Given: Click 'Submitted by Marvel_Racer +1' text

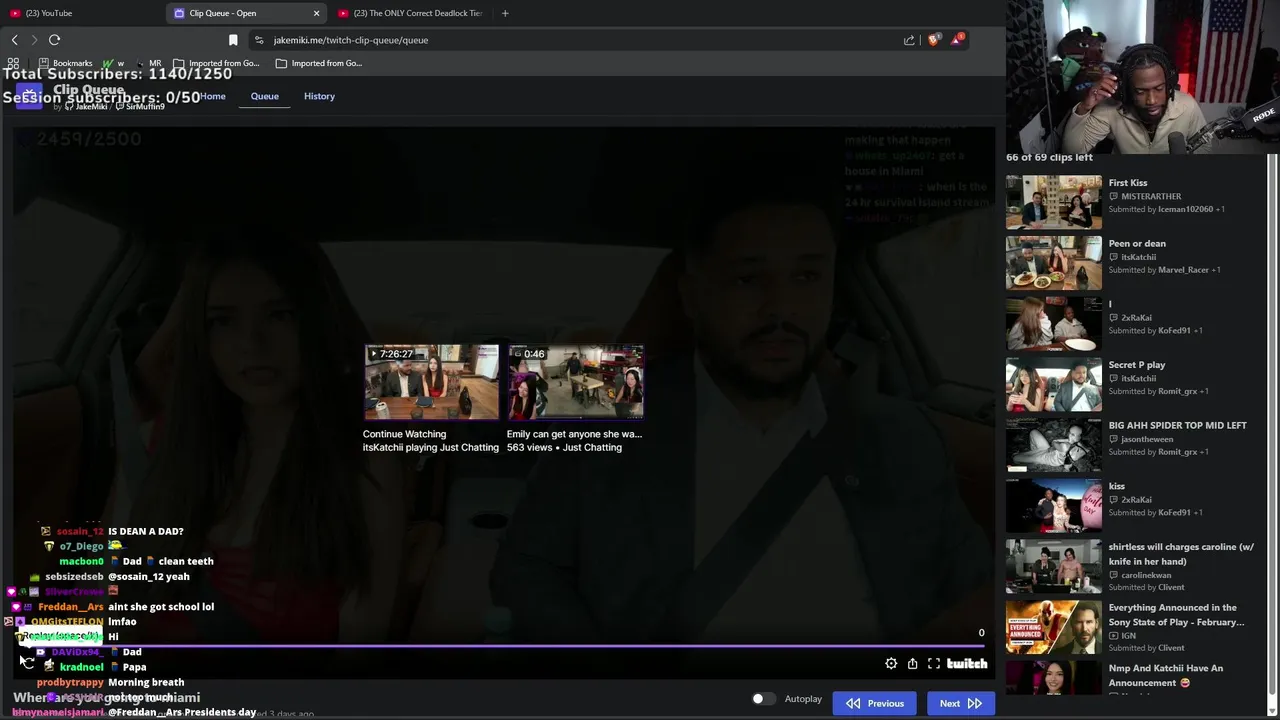Looking at the screenshot, I should click(x=1165, y=270).
